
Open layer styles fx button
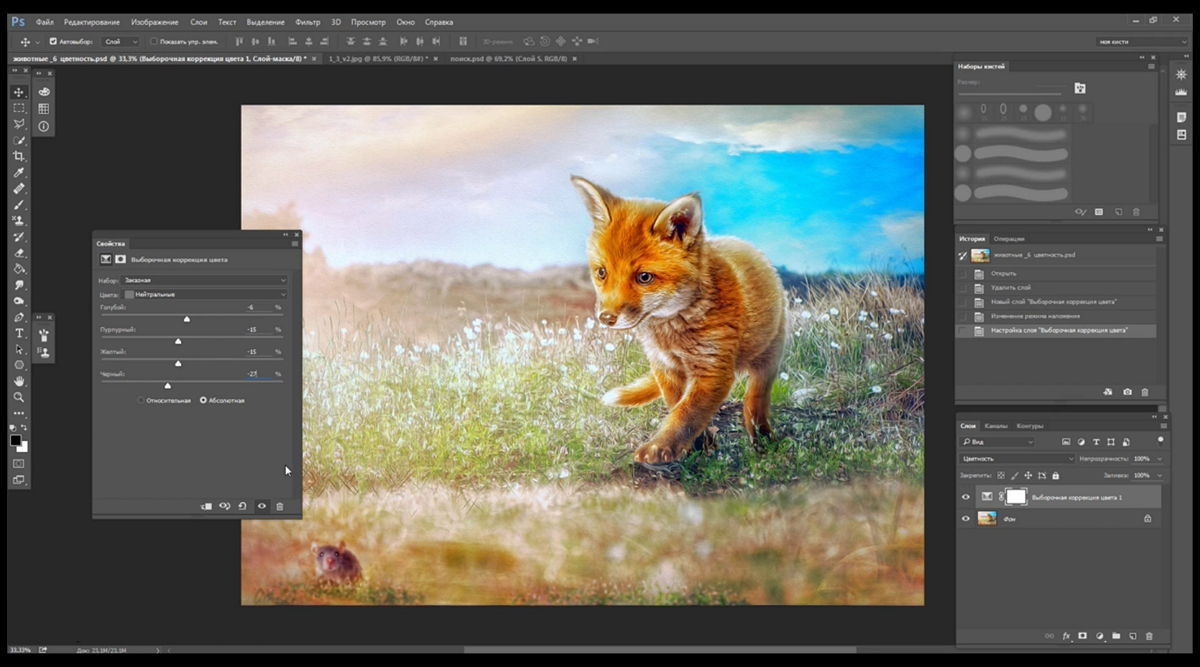click(x=1066, y=636)
